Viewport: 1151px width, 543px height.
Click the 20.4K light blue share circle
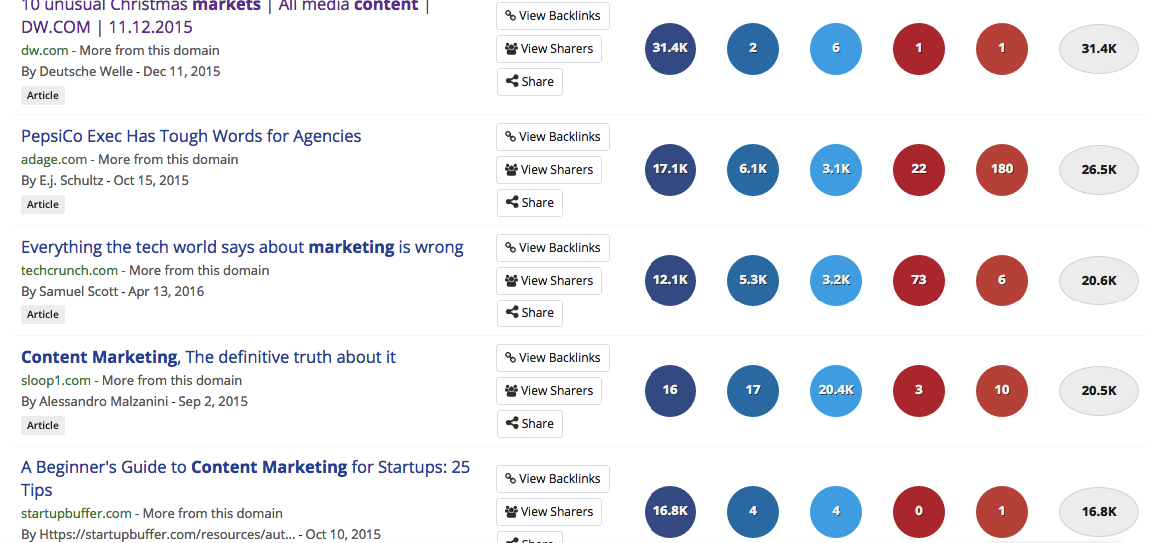click(836, 390)
